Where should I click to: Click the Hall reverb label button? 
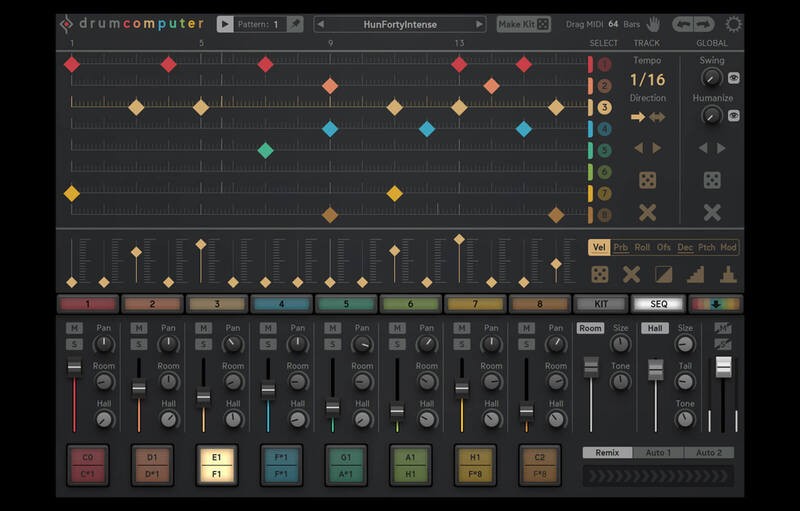(x=655, y=328)
